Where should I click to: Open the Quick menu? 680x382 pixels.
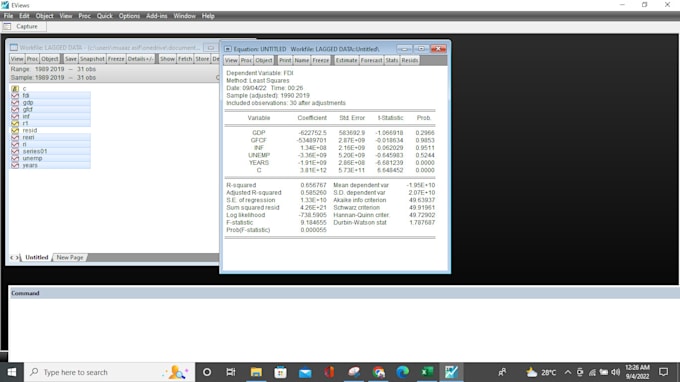[x=105, y=16]
